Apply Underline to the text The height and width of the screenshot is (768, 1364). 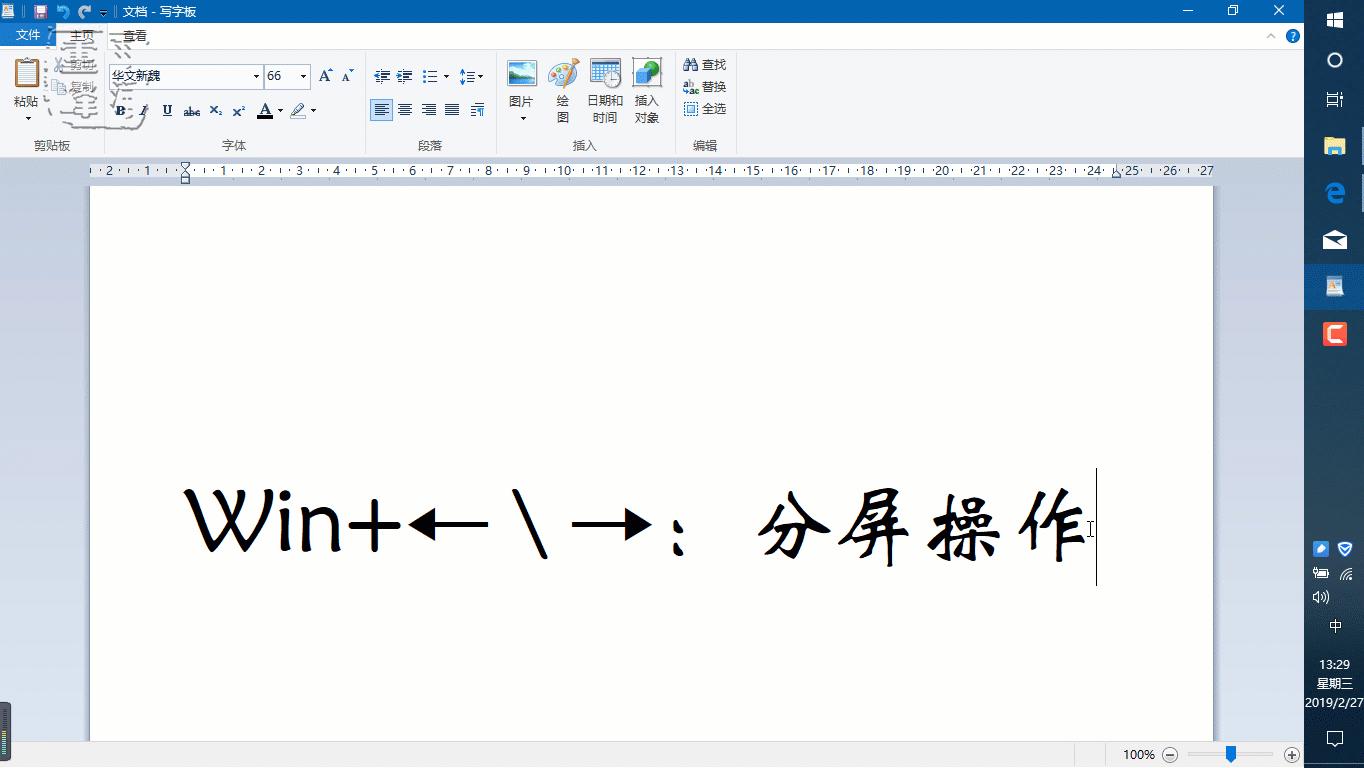click(167, 111)
